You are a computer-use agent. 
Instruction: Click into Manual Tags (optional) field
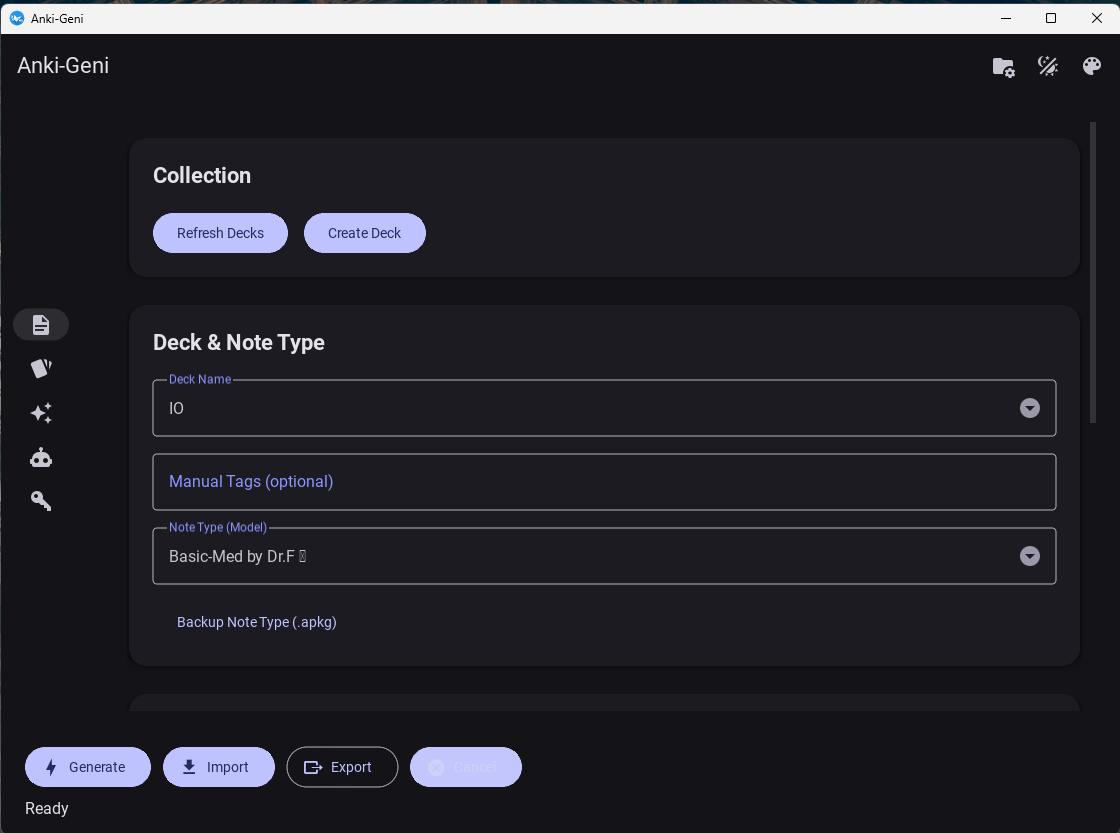[604, 482]
